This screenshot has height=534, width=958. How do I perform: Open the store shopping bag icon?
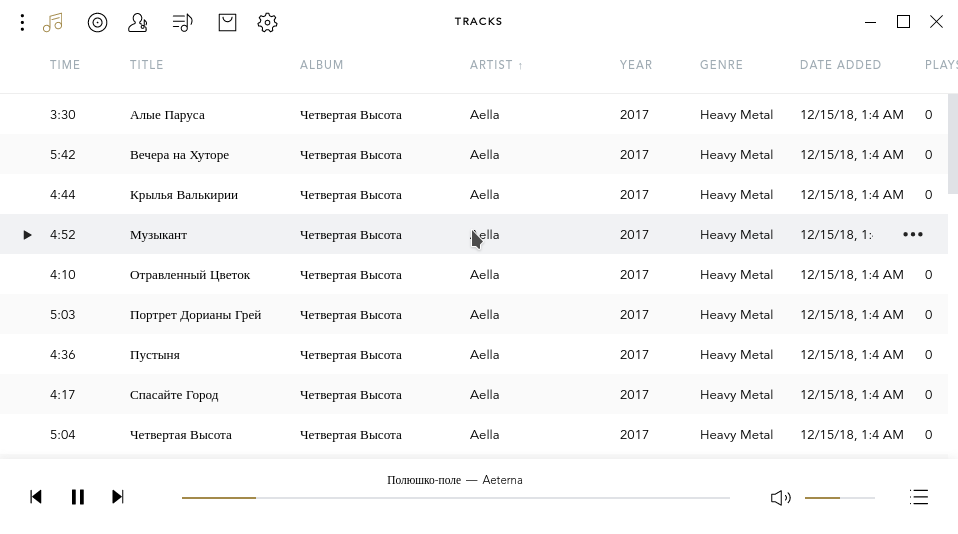tap(227, 23)
